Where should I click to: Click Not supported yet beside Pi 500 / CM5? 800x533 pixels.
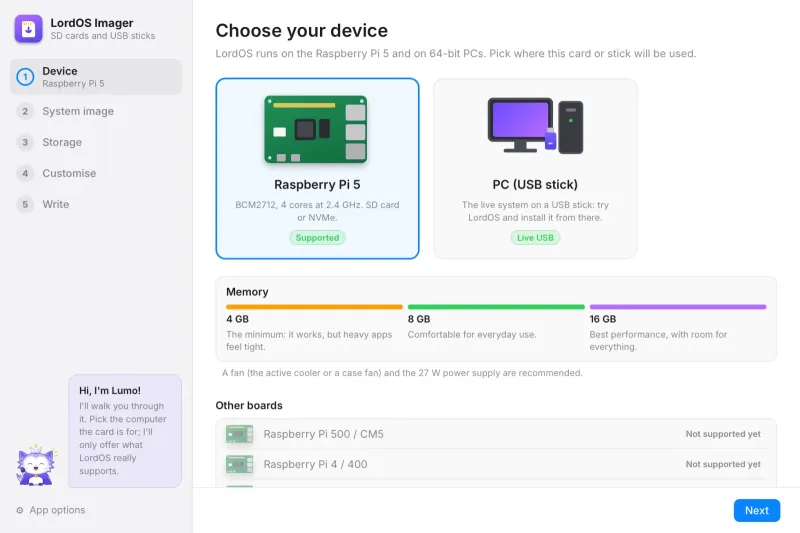pyautogui.click(x=723, y=434)
